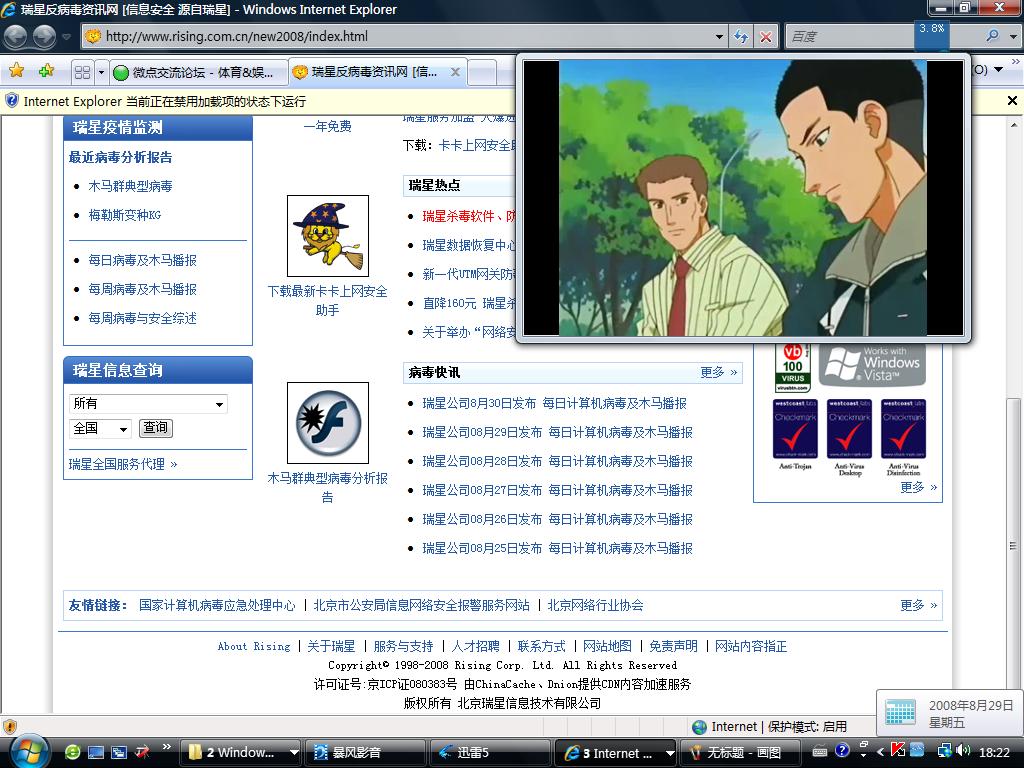The height and width of the screenshot is (768, 1024).
Task: Click 更多 in 病毒快讯 header
Action: pos(718,372)
